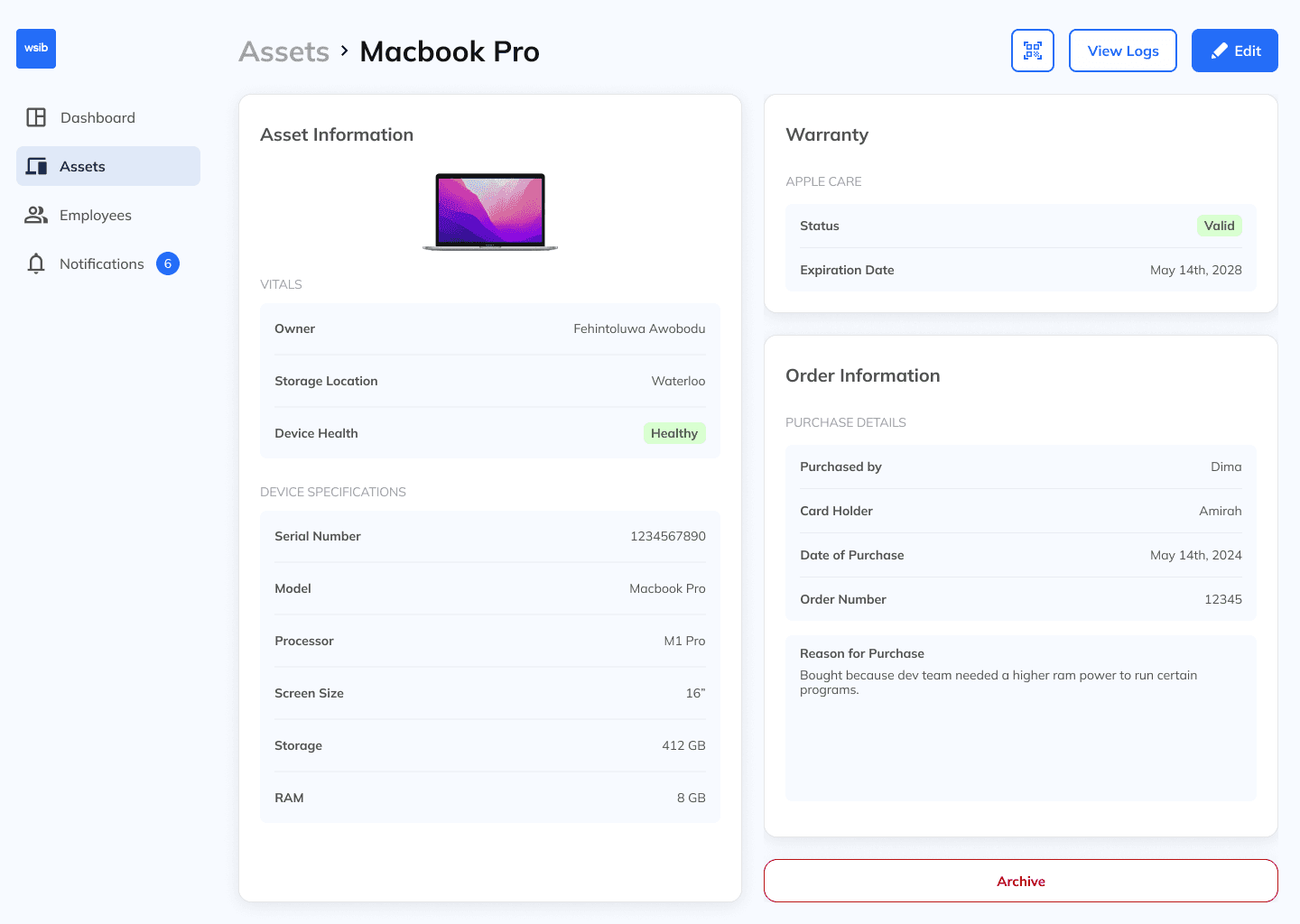
Task: Click storage location value Waterloo
Action: 679,381
